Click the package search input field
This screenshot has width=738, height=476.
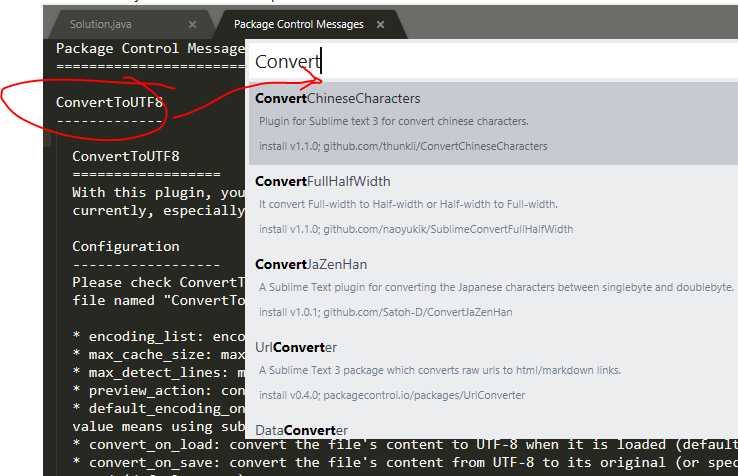coord(493,62)
